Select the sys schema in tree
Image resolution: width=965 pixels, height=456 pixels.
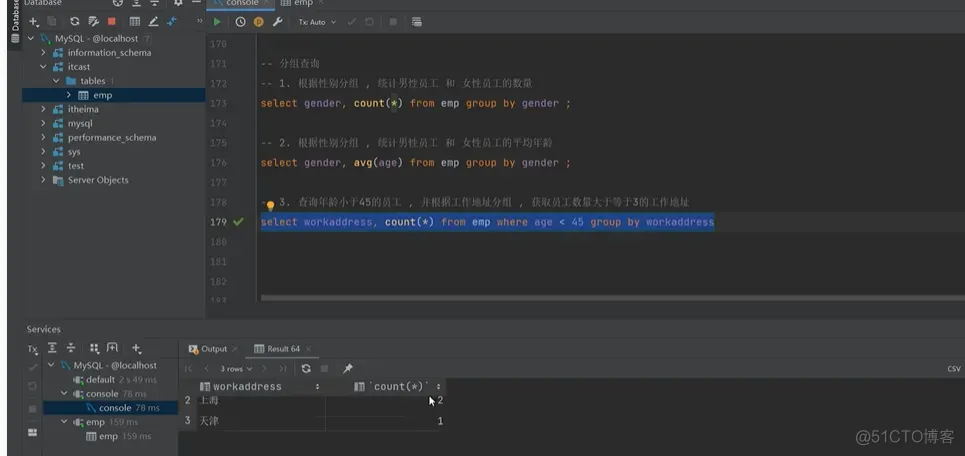(x=74, y=151)
